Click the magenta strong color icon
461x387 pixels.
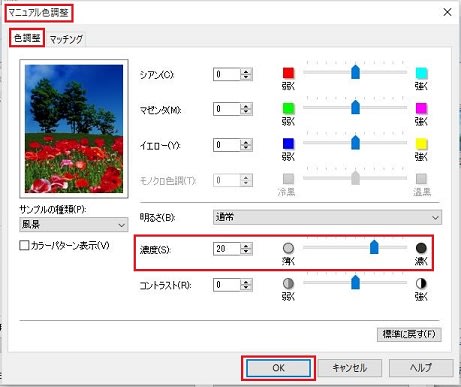click(421, 108)
